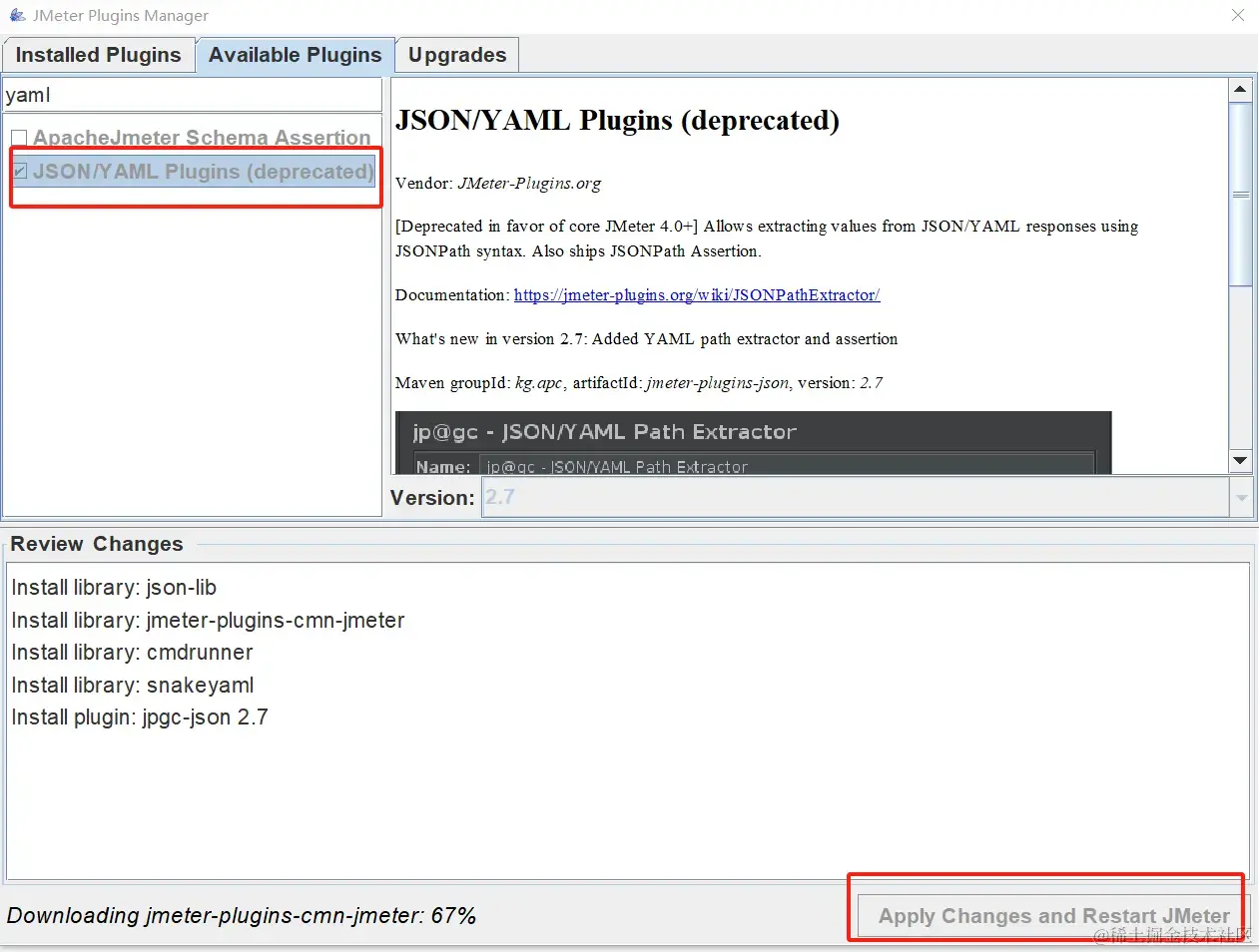
Task: Click 'Install library: json-lib' line
Action: coord(114,588)
